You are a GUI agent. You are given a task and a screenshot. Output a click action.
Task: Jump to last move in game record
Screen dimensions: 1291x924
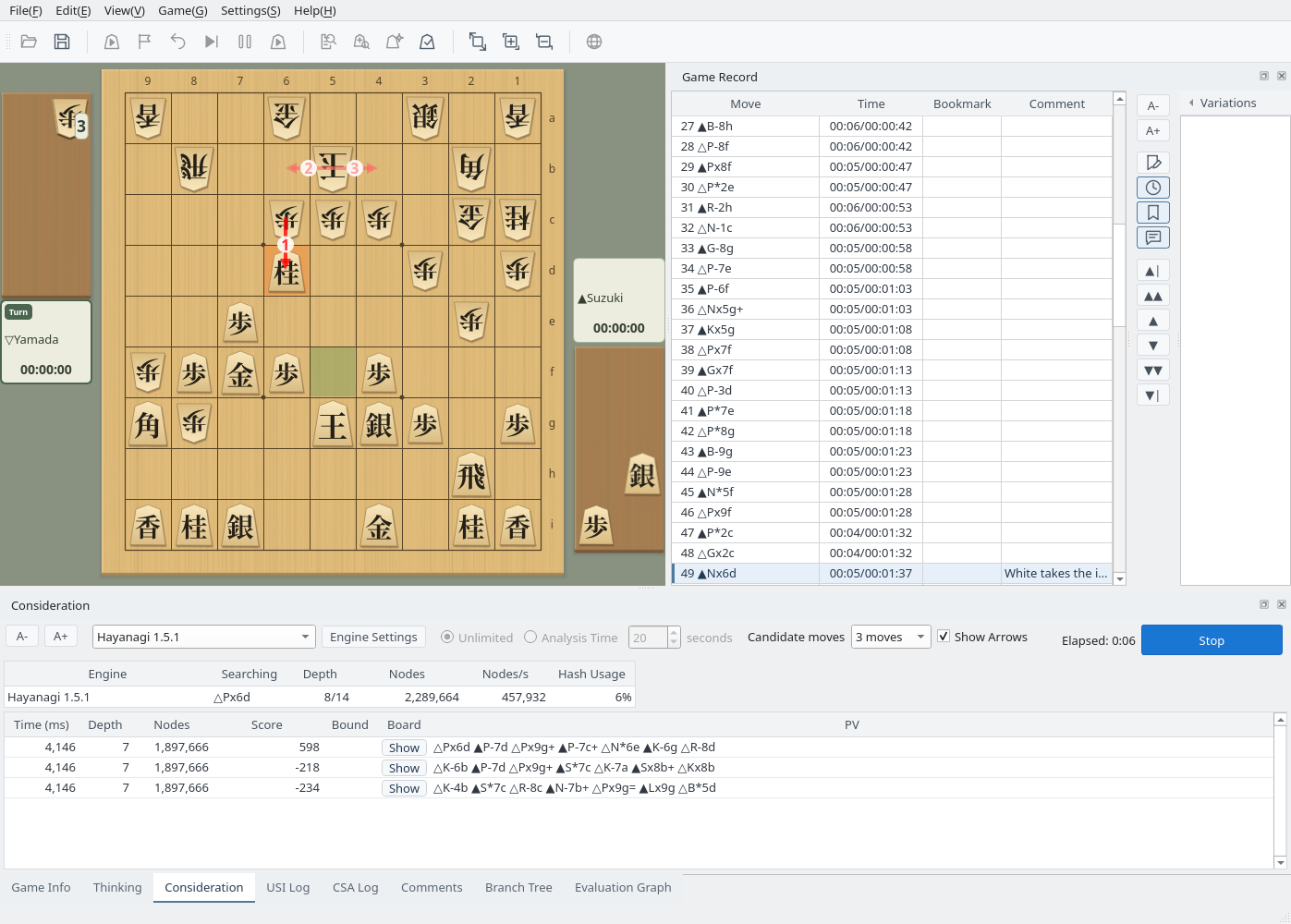[x=1153, y=395]
